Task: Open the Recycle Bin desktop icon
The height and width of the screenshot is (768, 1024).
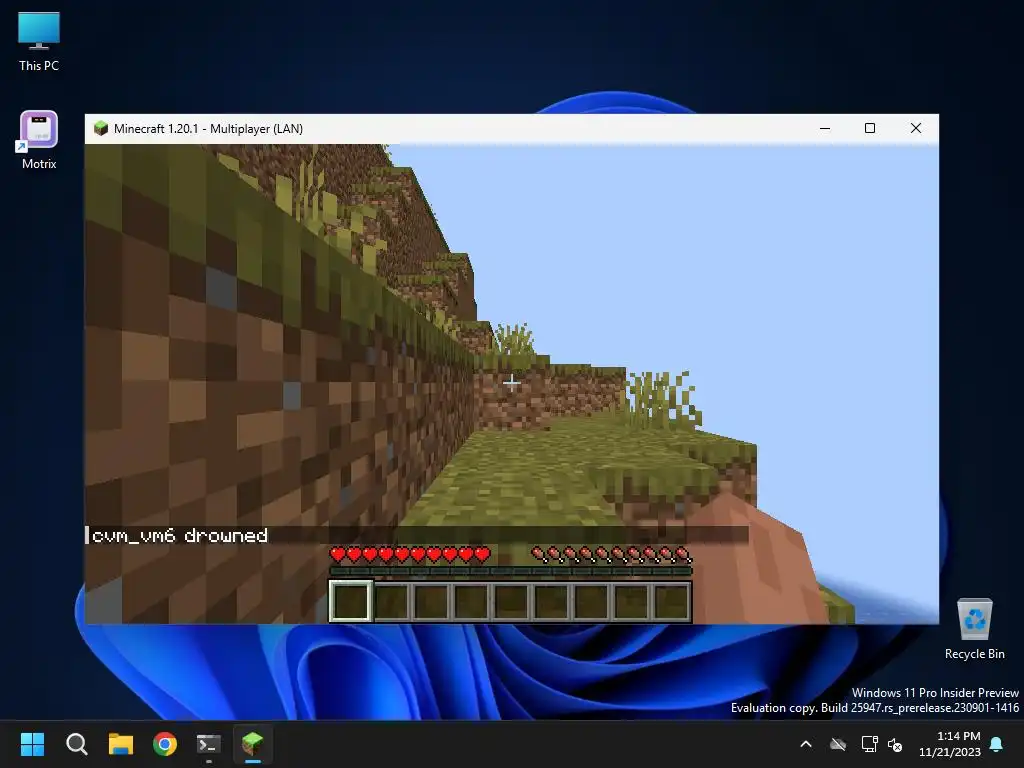Action: pos(974,629)
